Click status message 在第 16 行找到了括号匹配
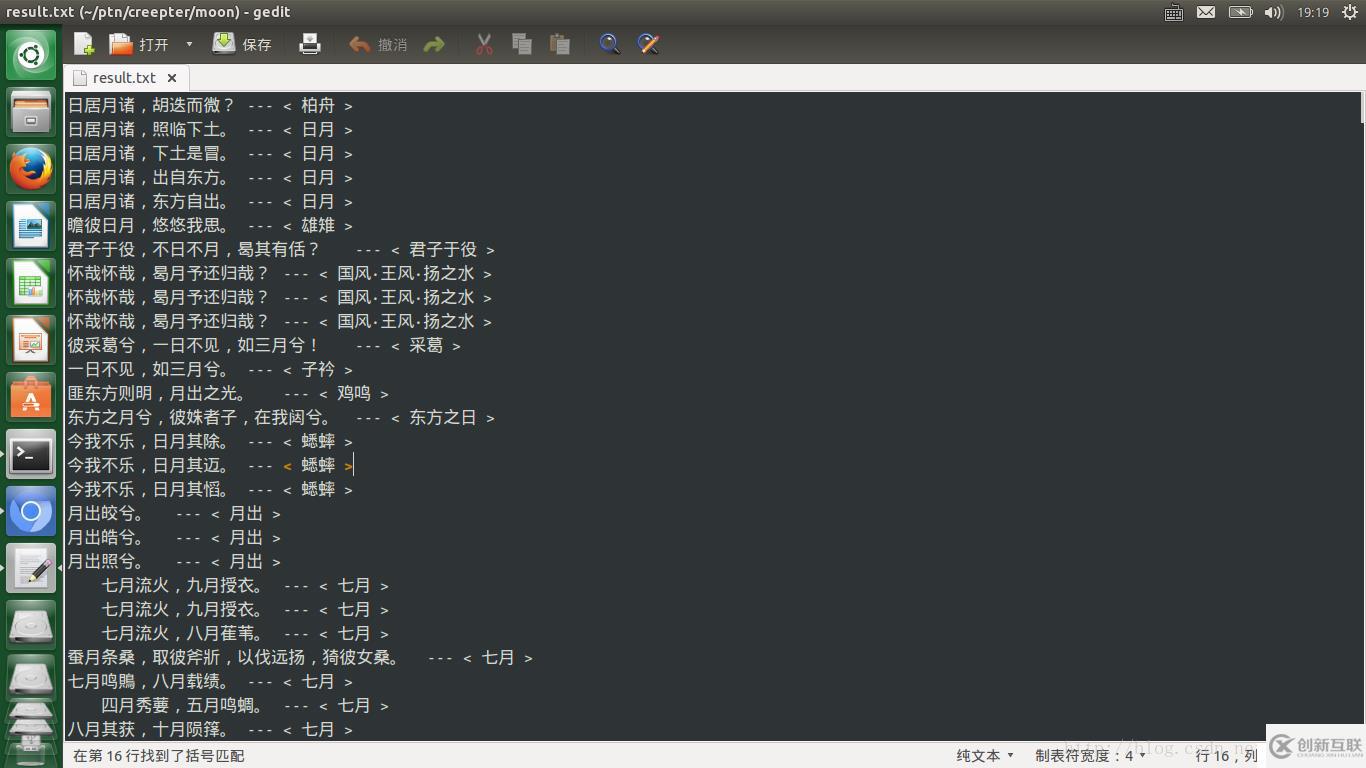The image size is (1366, 768). click(159, 755)
